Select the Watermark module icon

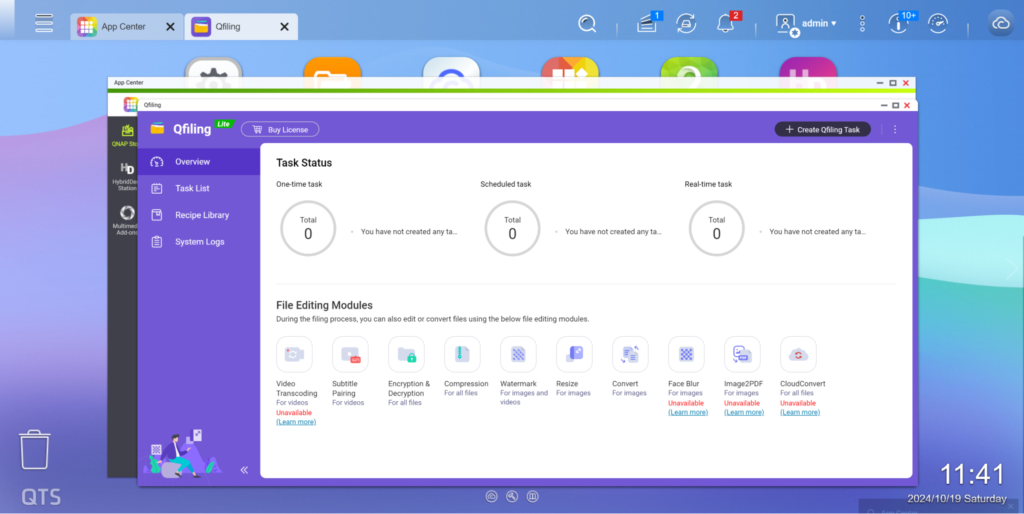[x=518, y=354]
